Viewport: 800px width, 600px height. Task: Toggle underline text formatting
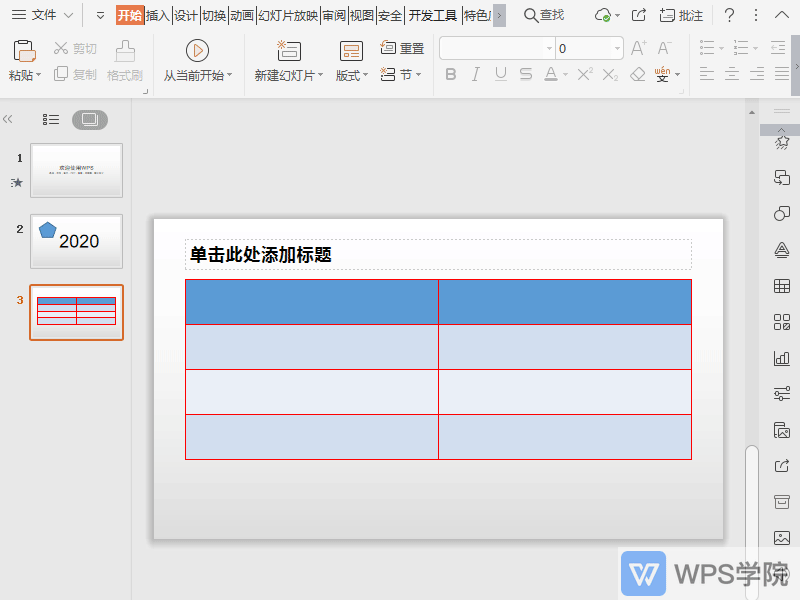coord(500,74)
